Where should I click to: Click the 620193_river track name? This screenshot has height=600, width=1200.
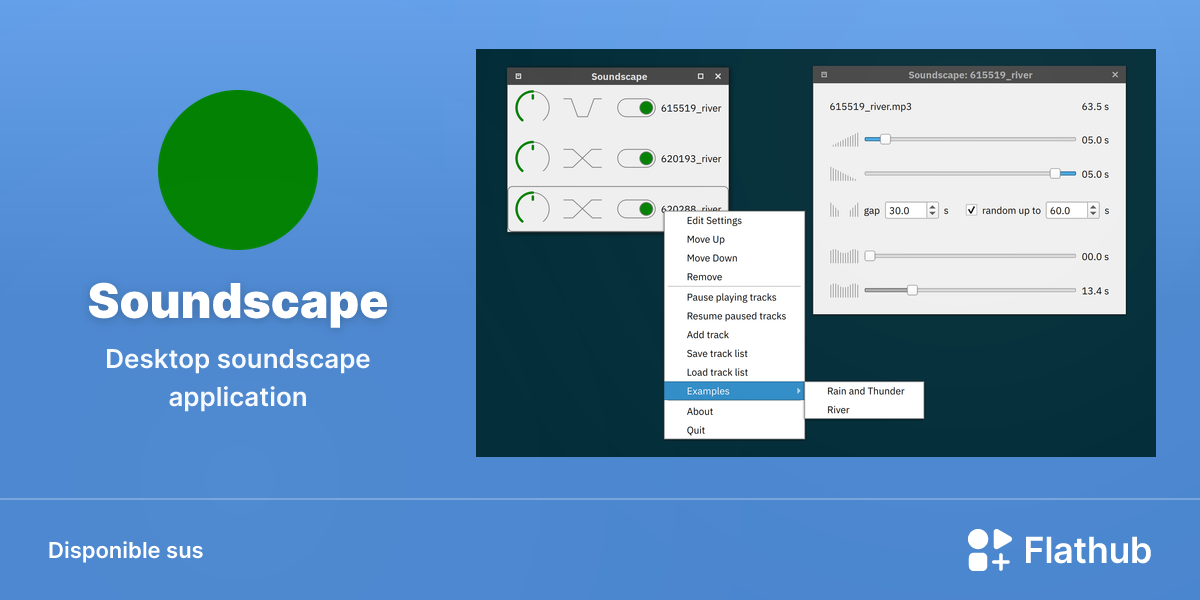[691, 158]
